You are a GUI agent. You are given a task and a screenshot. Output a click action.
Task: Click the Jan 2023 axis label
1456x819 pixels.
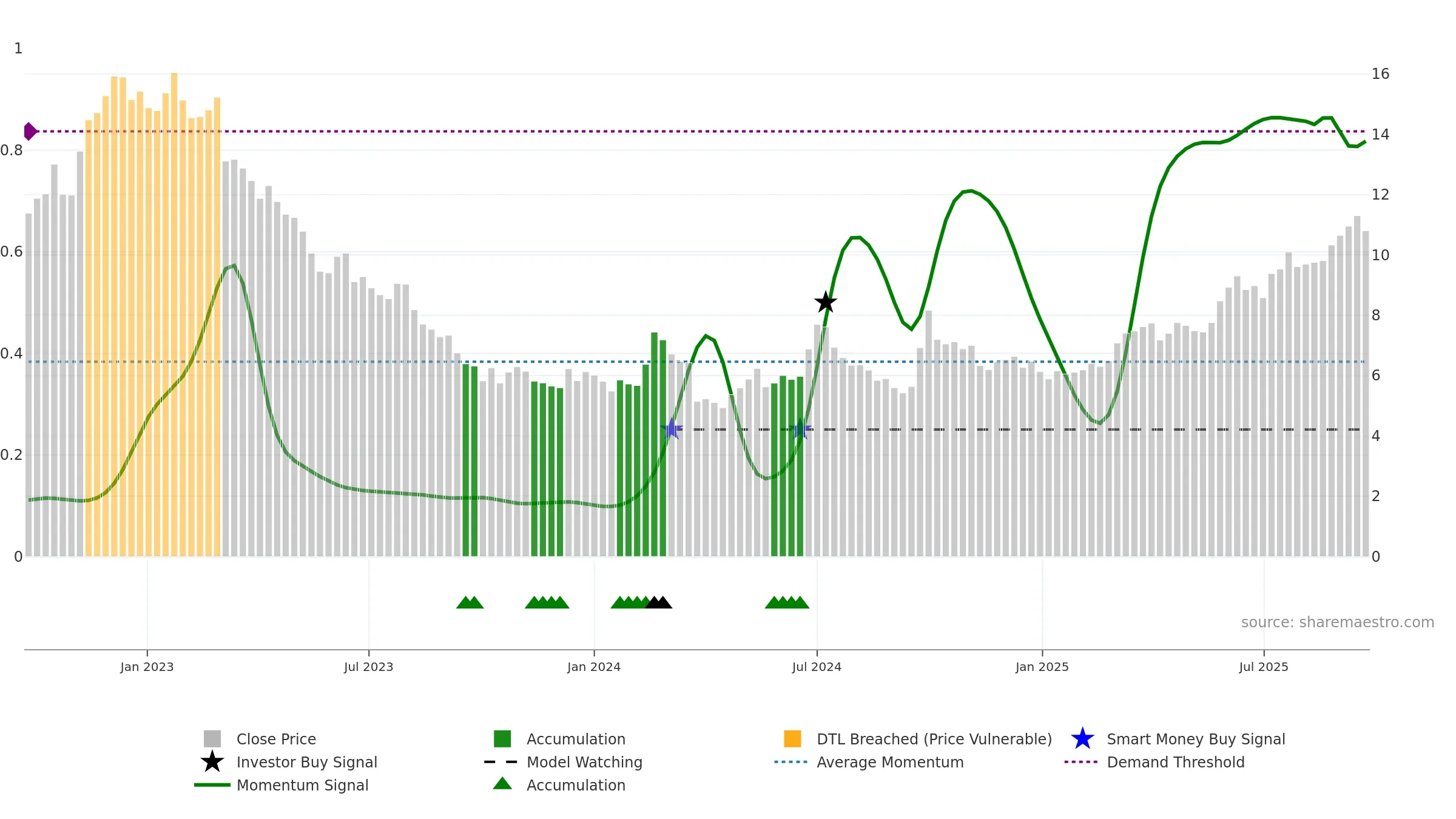(x=147, y=667)
